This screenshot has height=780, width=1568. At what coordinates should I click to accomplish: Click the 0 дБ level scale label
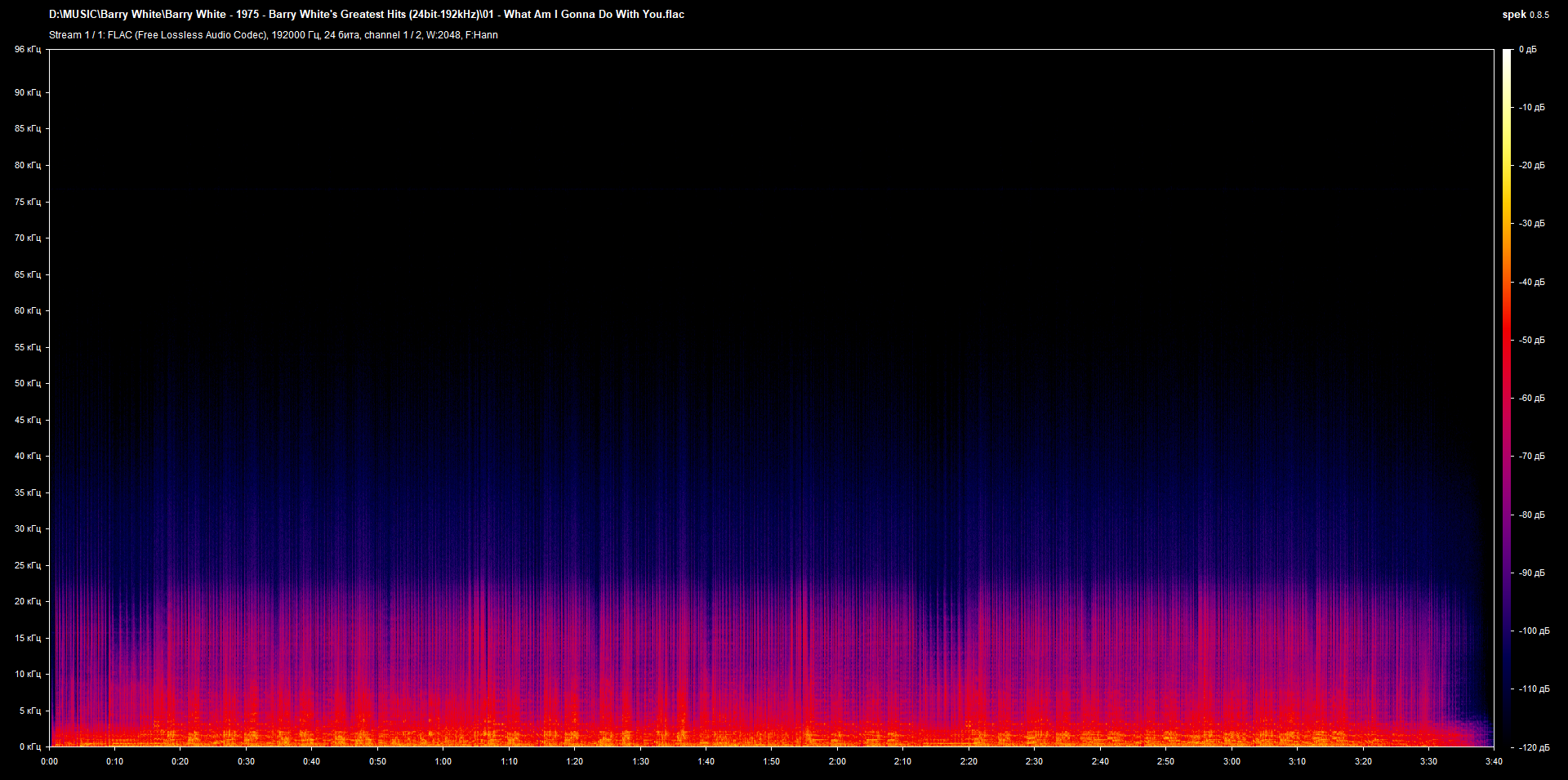pos(1528,50)
